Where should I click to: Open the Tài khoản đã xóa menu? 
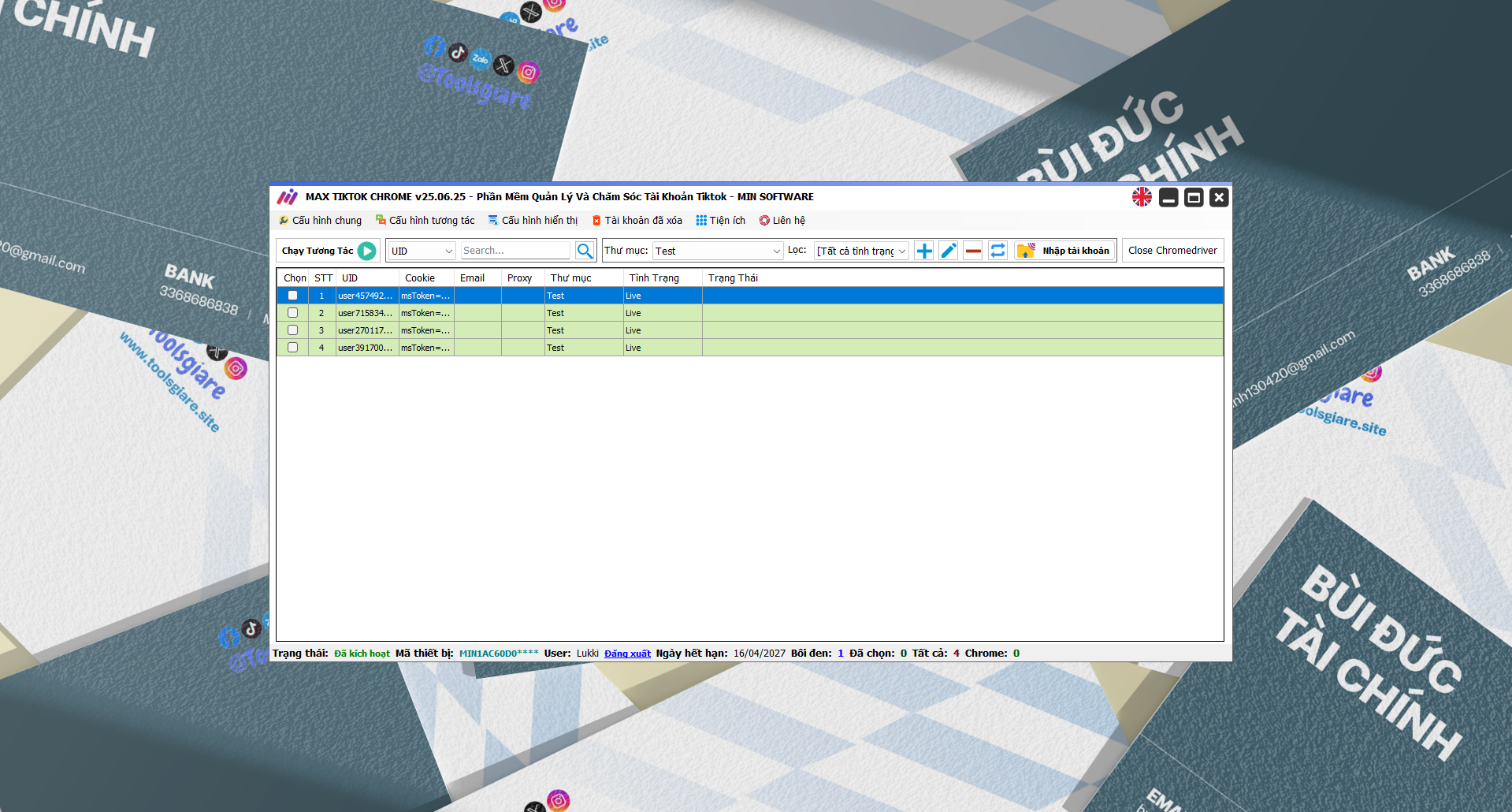[x=637, y=221]
